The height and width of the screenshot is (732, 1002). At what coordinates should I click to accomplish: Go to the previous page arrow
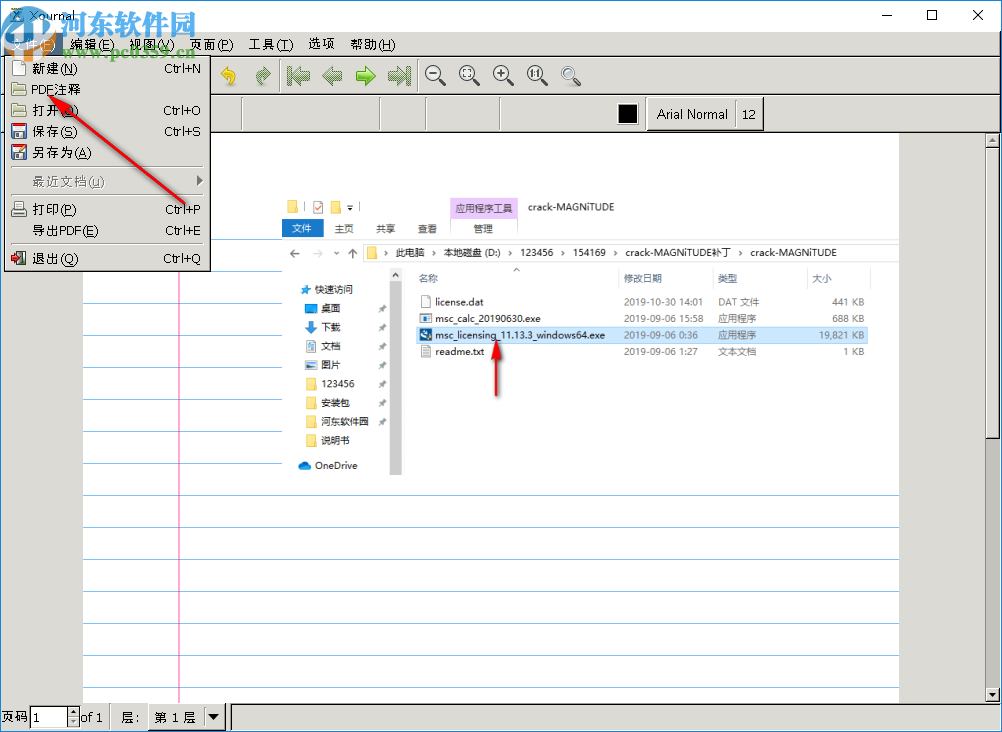click(x=332, y=76)
